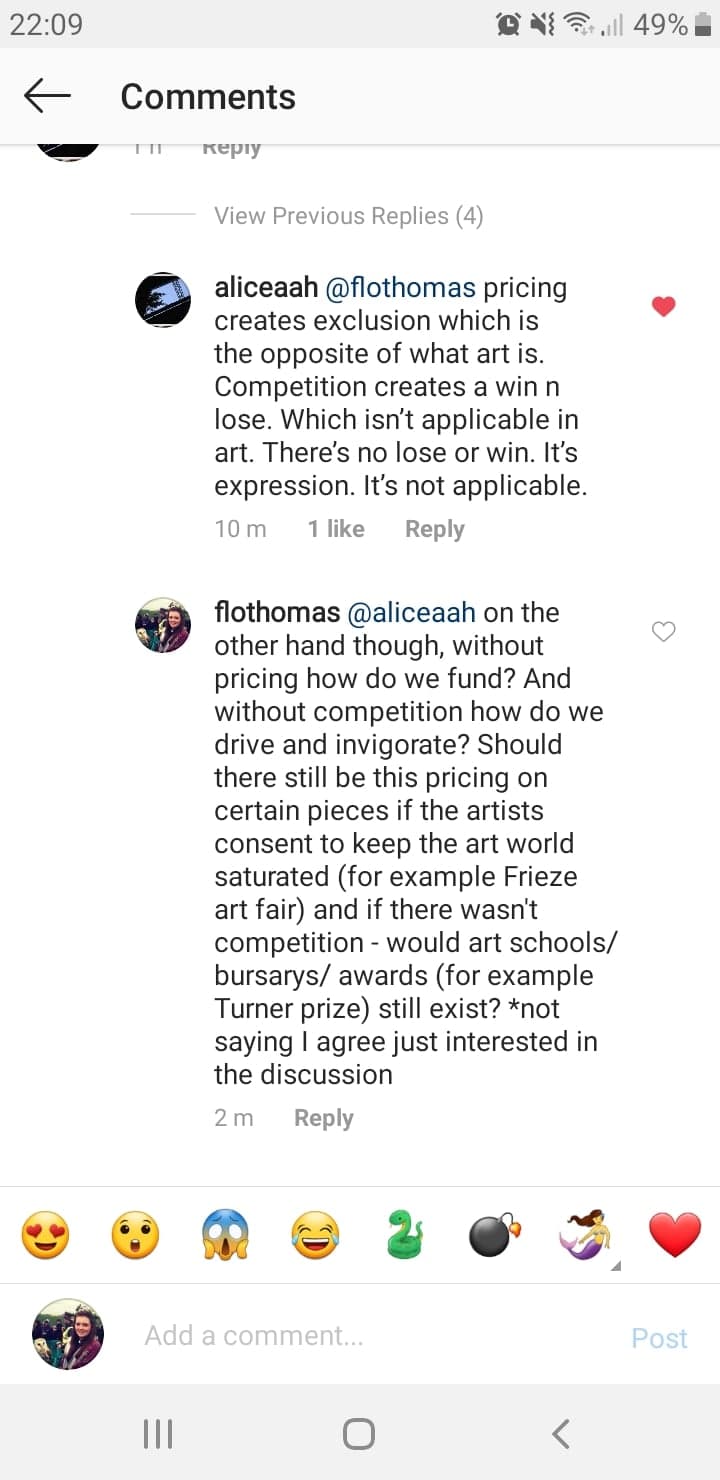The image size is (720, 1480).
Task: Open Android recent apps button
Action: [x=158, y=1434]
